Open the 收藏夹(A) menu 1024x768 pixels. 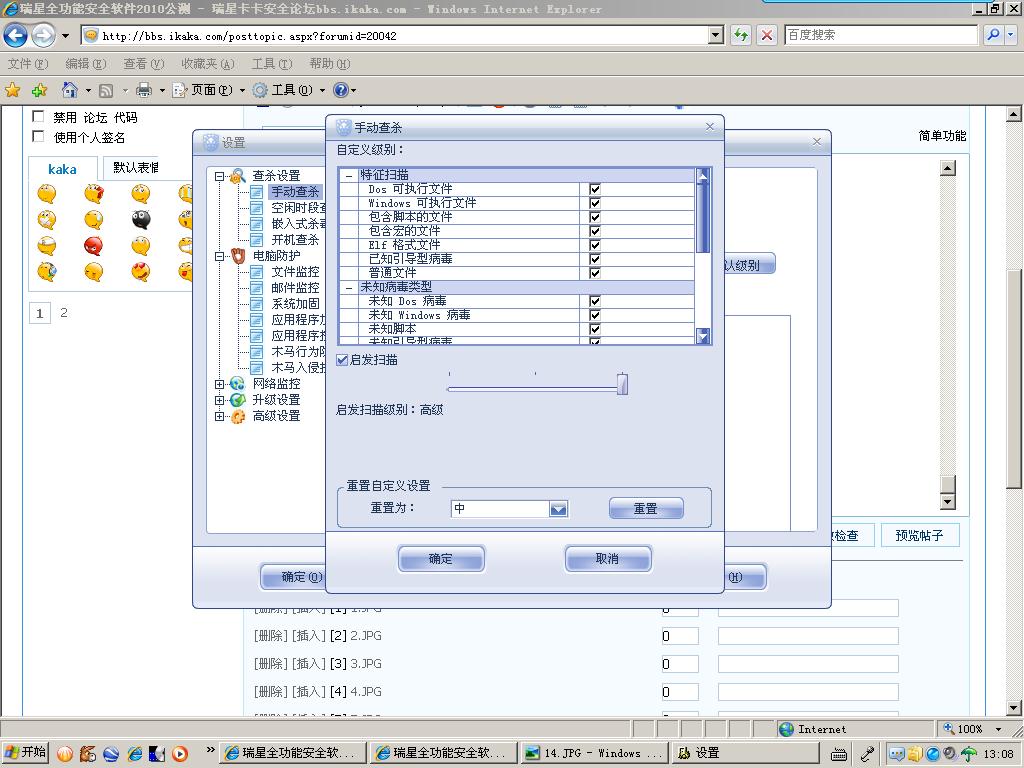(x=208, y=63)
